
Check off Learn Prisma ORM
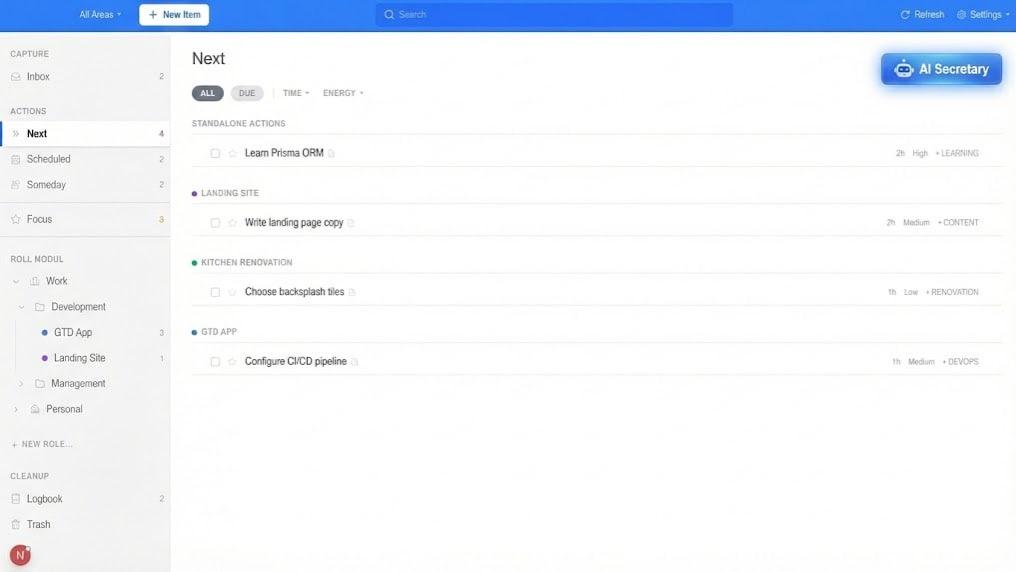tap(215, 154)
